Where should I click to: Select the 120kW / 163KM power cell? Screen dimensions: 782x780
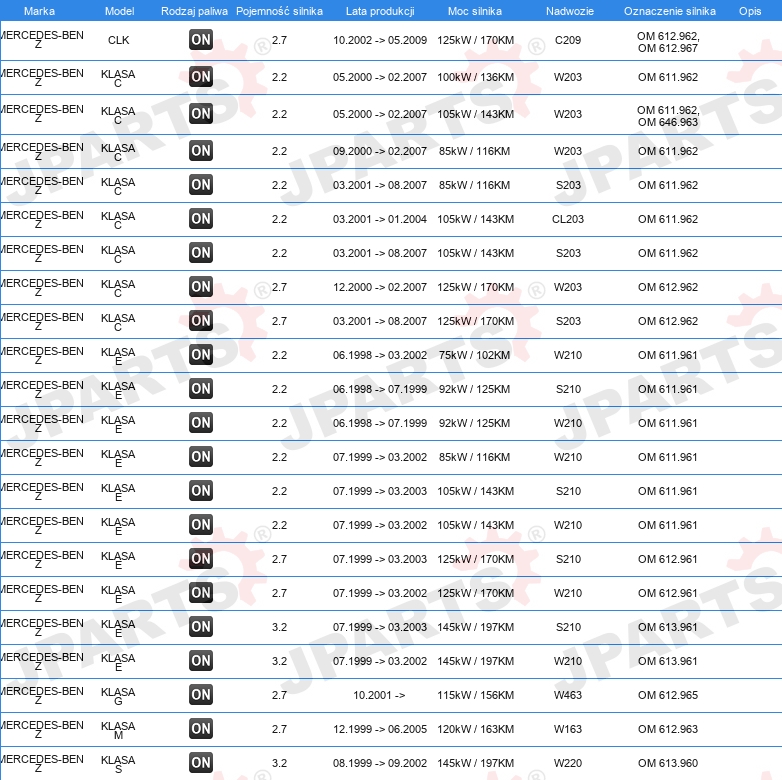click(x=475, y=729)
